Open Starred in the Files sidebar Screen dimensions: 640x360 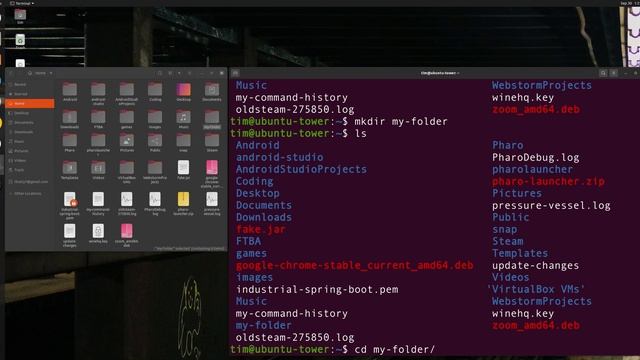pyautogui.click(x=30, y=94)
